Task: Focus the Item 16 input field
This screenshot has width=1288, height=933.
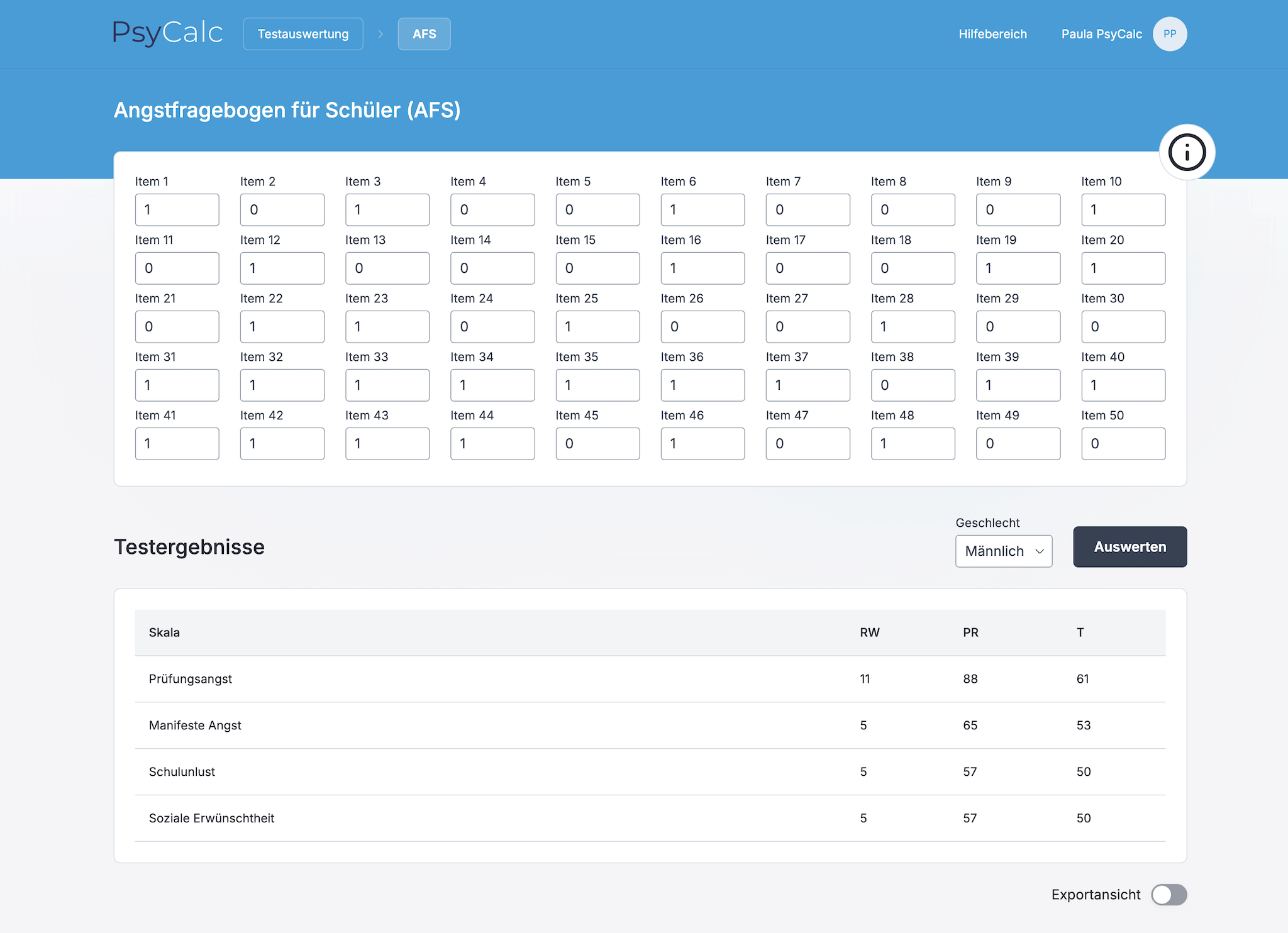Action: coord(702,268)
